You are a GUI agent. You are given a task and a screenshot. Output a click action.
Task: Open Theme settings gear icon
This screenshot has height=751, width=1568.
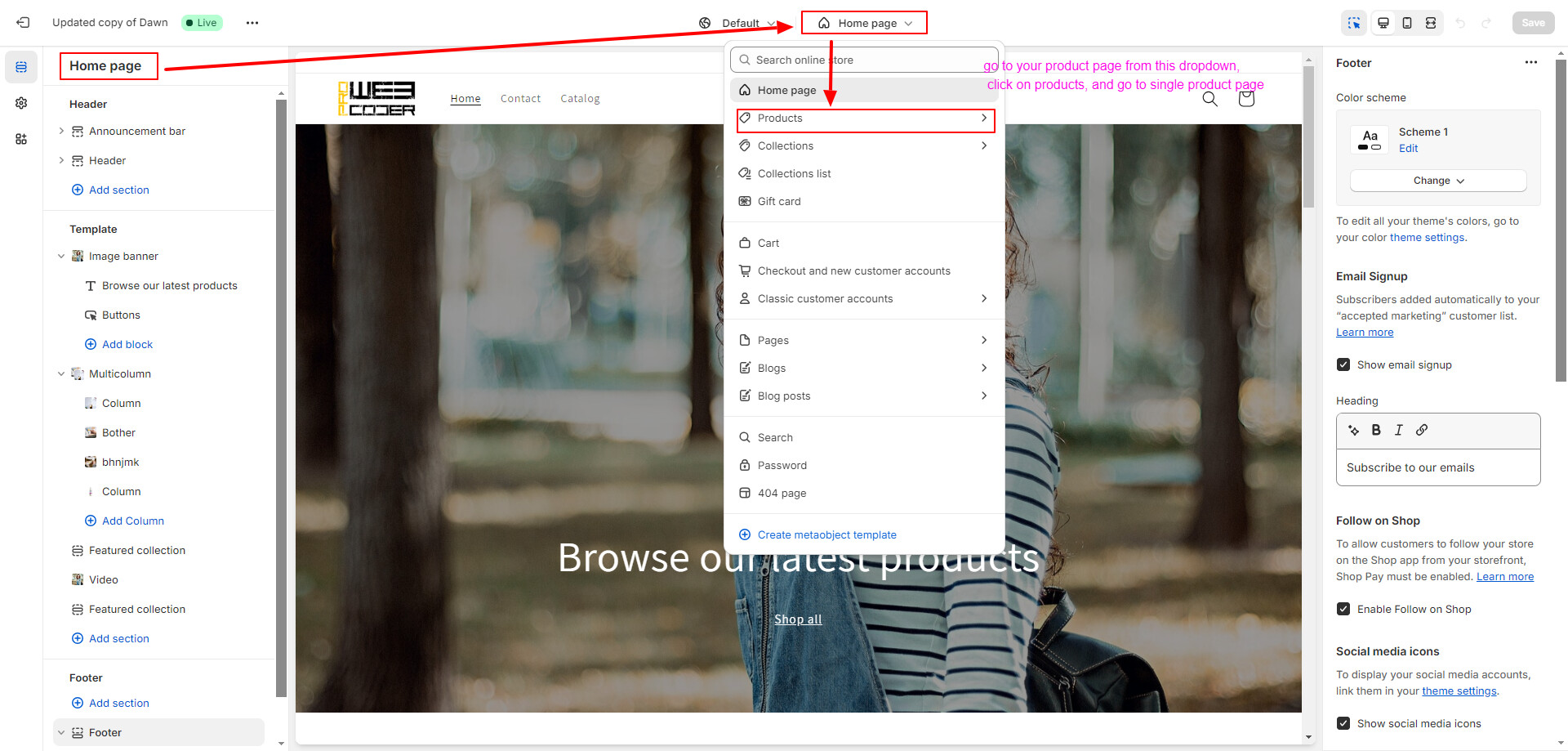(21, 103)
